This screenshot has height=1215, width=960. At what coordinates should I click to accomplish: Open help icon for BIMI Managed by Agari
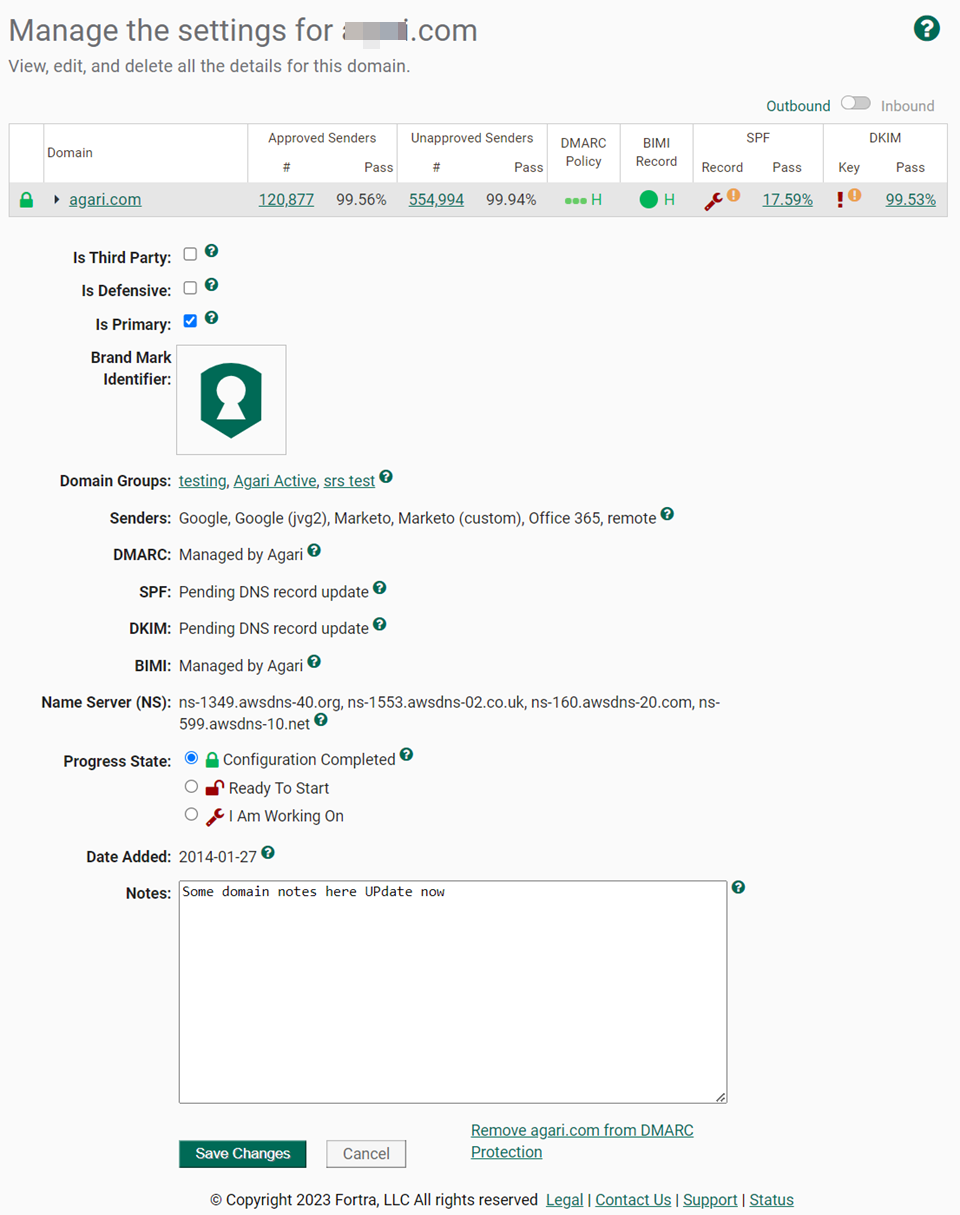click(x=314, y=662)
